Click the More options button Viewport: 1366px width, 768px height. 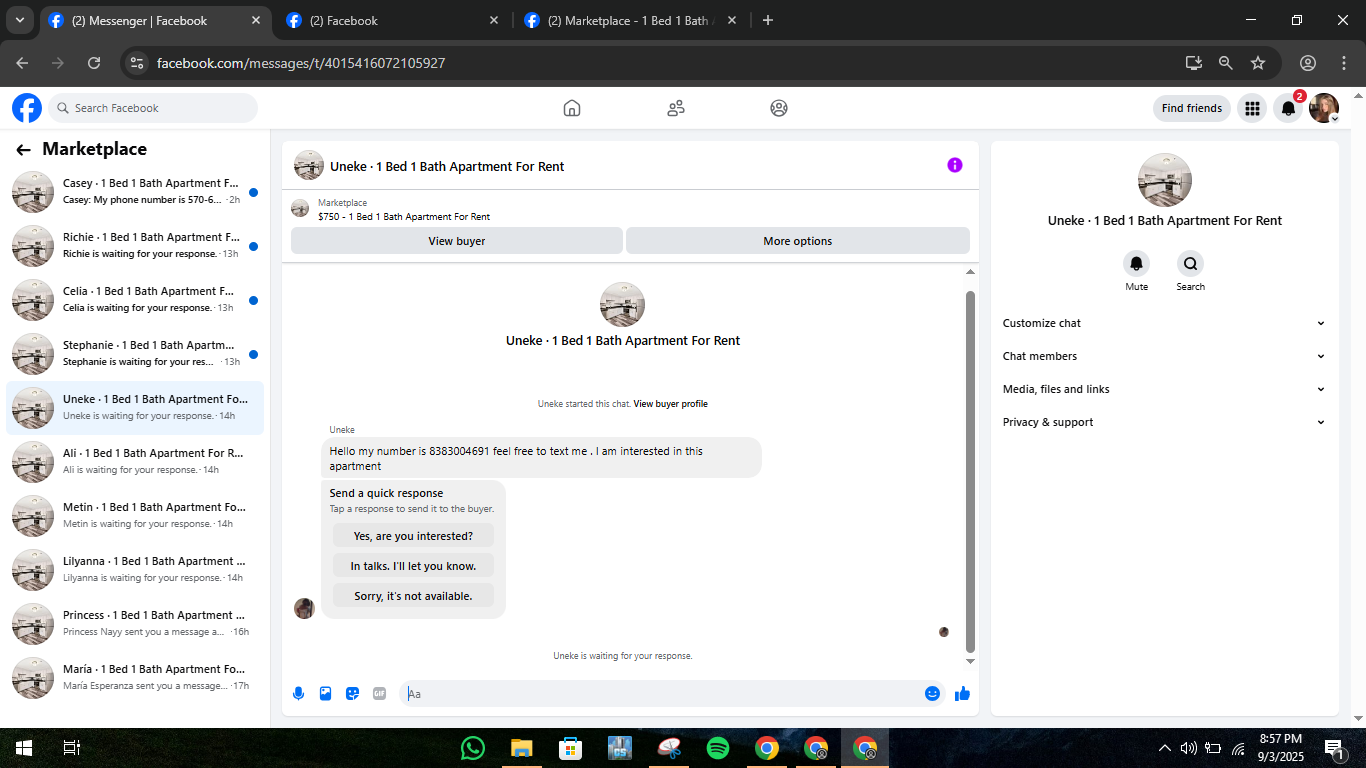tap(798, 241)
